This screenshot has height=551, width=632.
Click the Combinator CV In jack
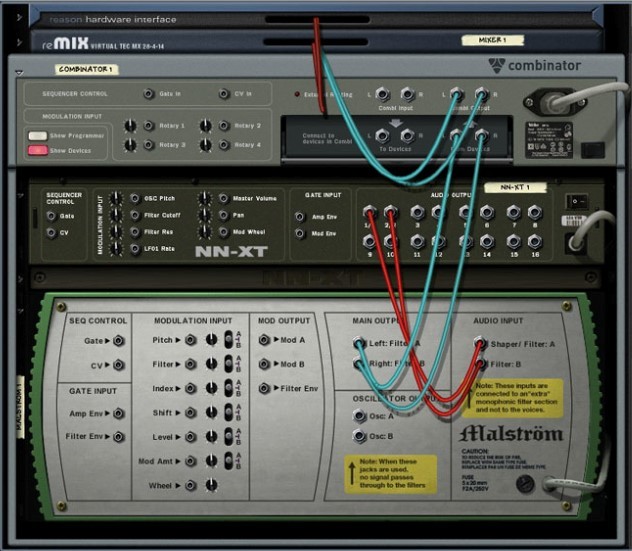coord(224,94)
